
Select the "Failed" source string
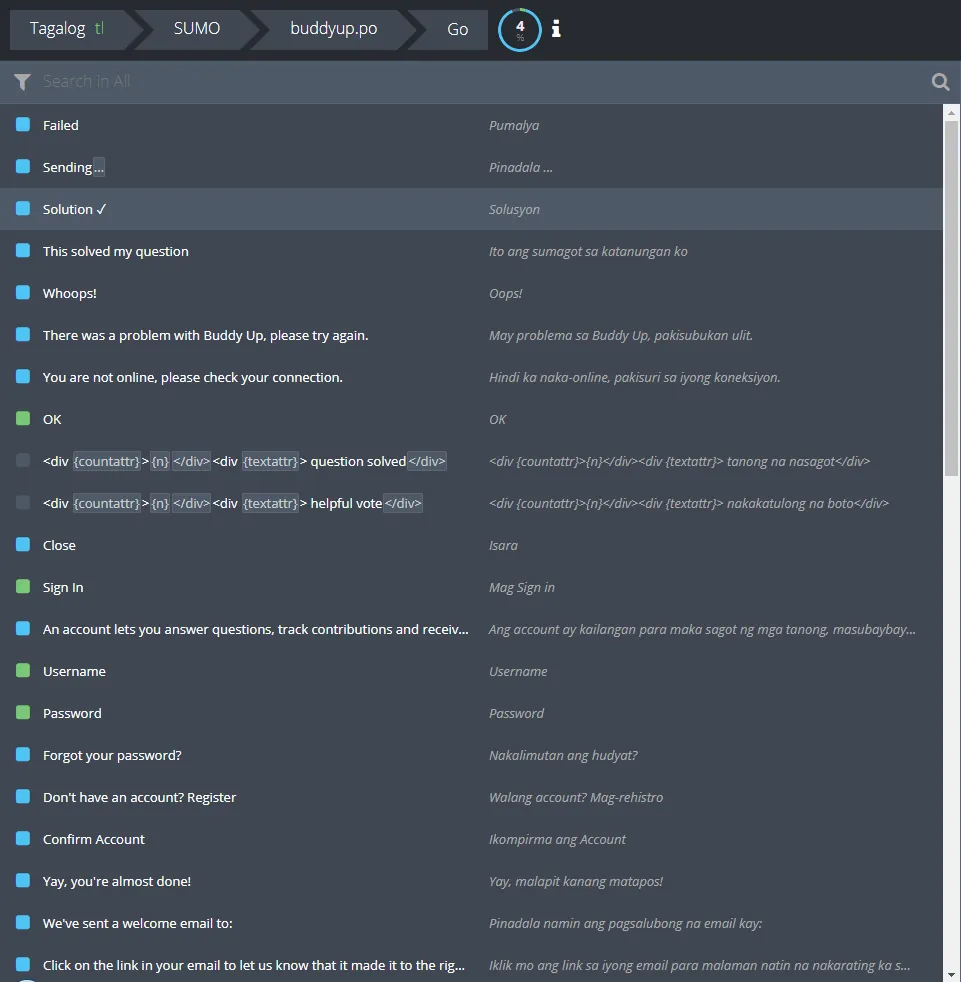coord(61,125)
